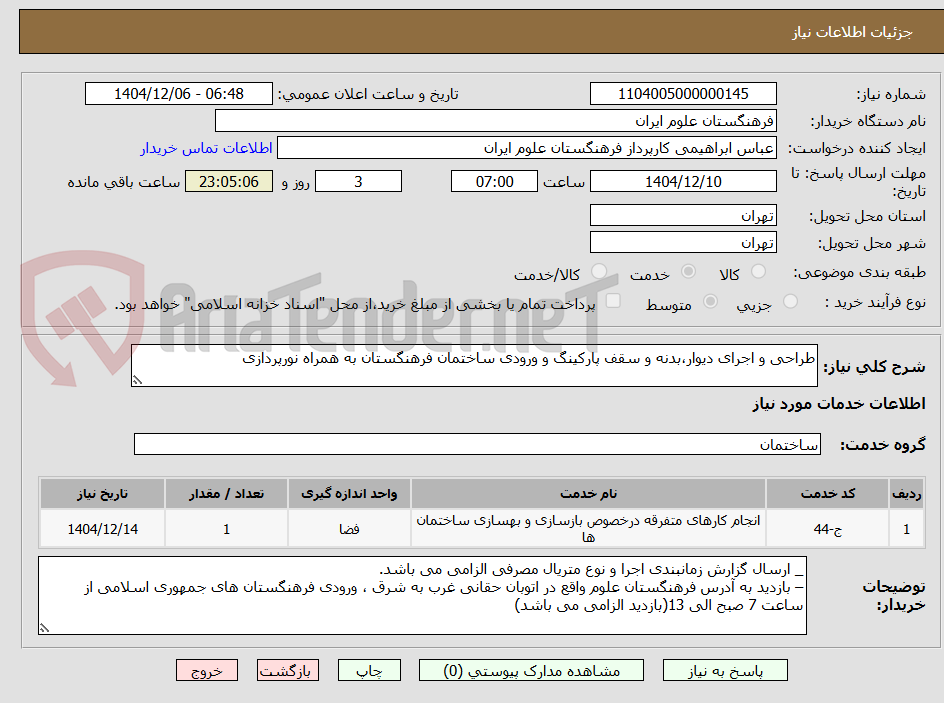The image size is (944, 703).
Task: Click the deadline date field 1404/12/10
Action: (683, 181)
